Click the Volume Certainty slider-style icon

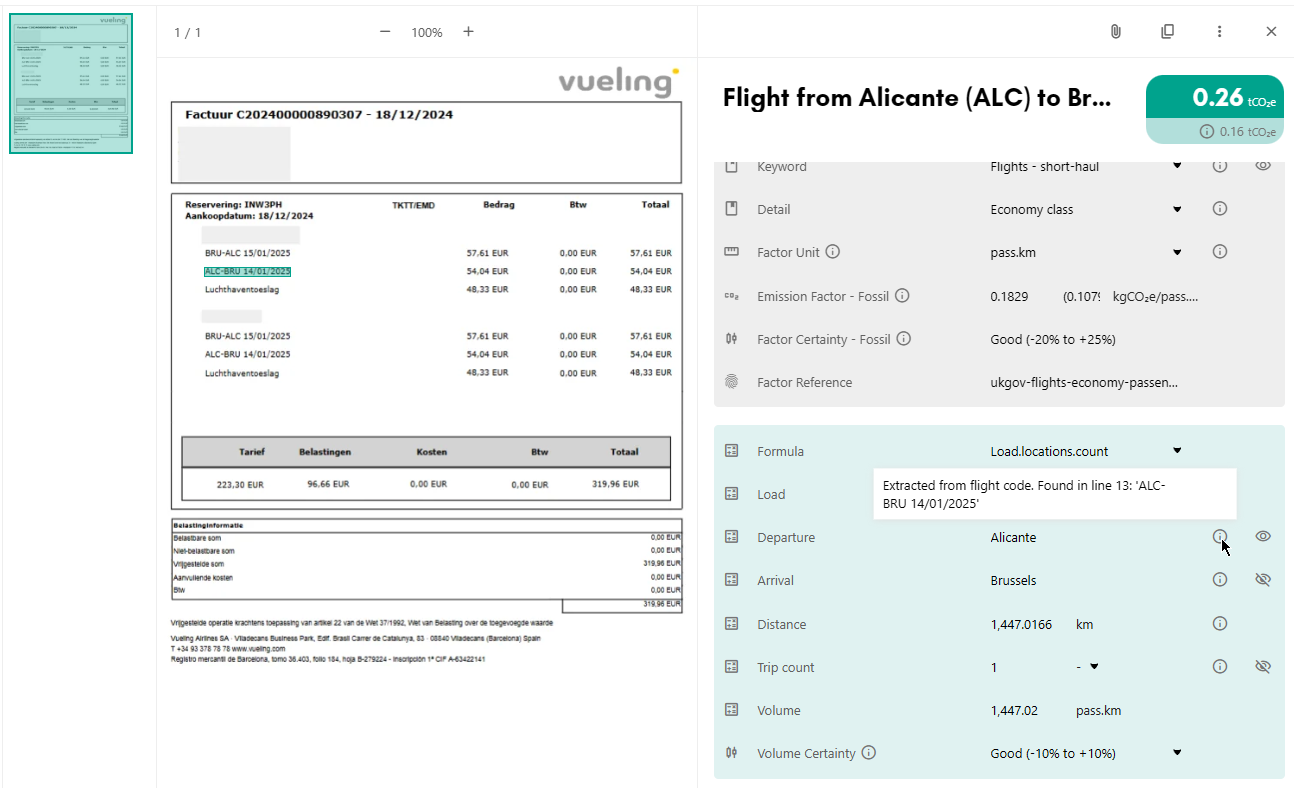tap(731, 753)
